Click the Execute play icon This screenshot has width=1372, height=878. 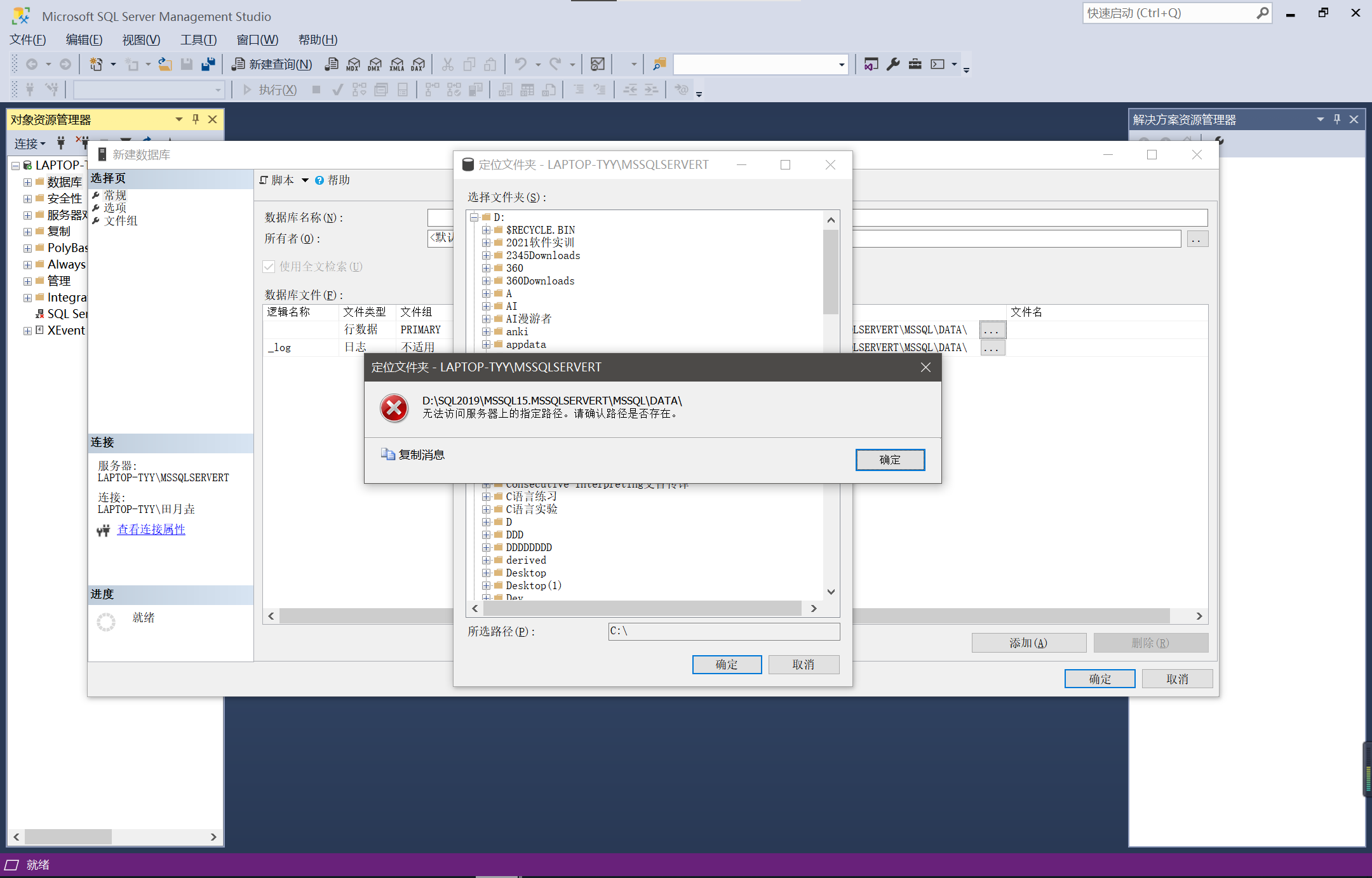pyautogui.click(x=247, y=90)
